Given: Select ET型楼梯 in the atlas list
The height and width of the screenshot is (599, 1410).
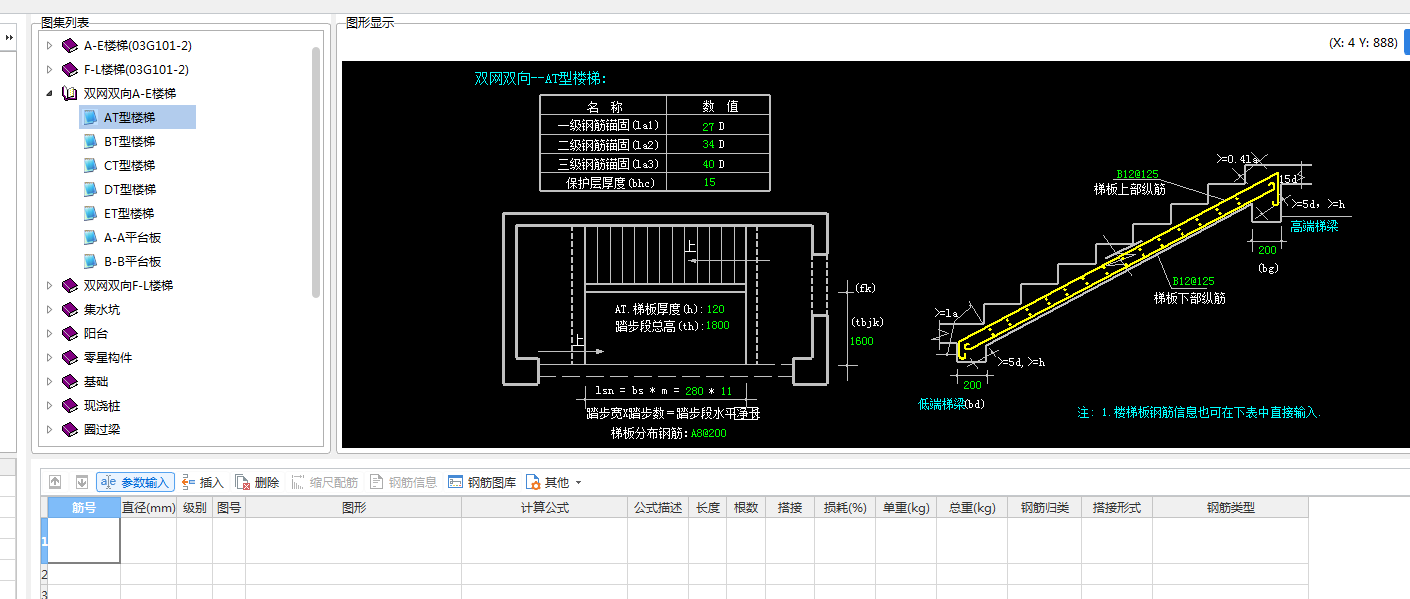Looking at the screenshot, I should coord(129,214).
